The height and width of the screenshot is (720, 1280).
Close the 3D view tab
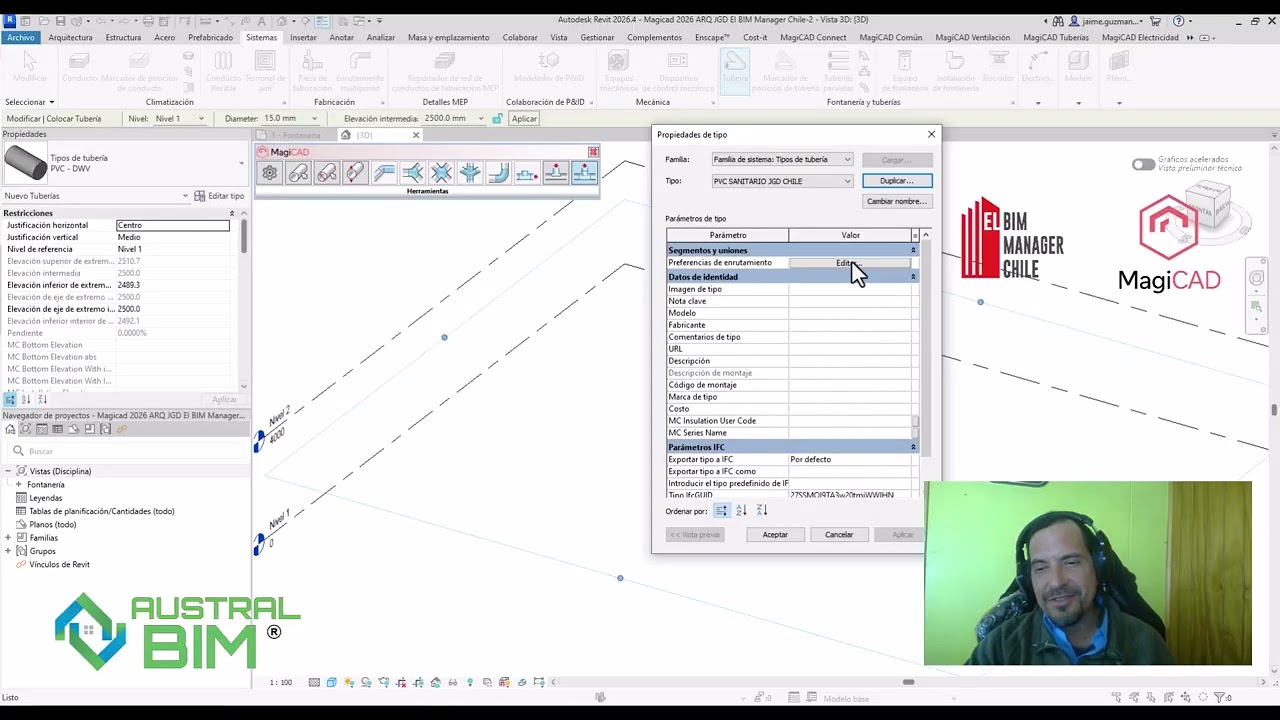click(x=416, y=135)
